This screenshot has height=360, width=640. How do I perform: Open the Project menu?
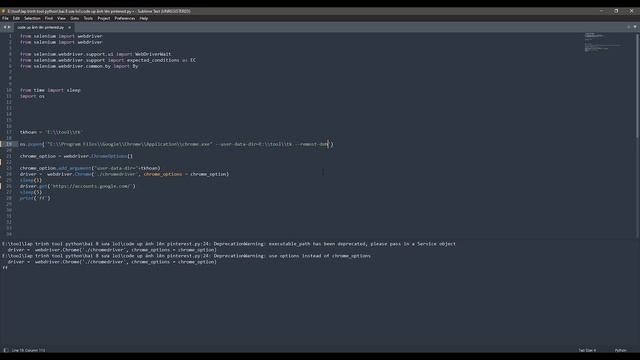coord(104,18)
